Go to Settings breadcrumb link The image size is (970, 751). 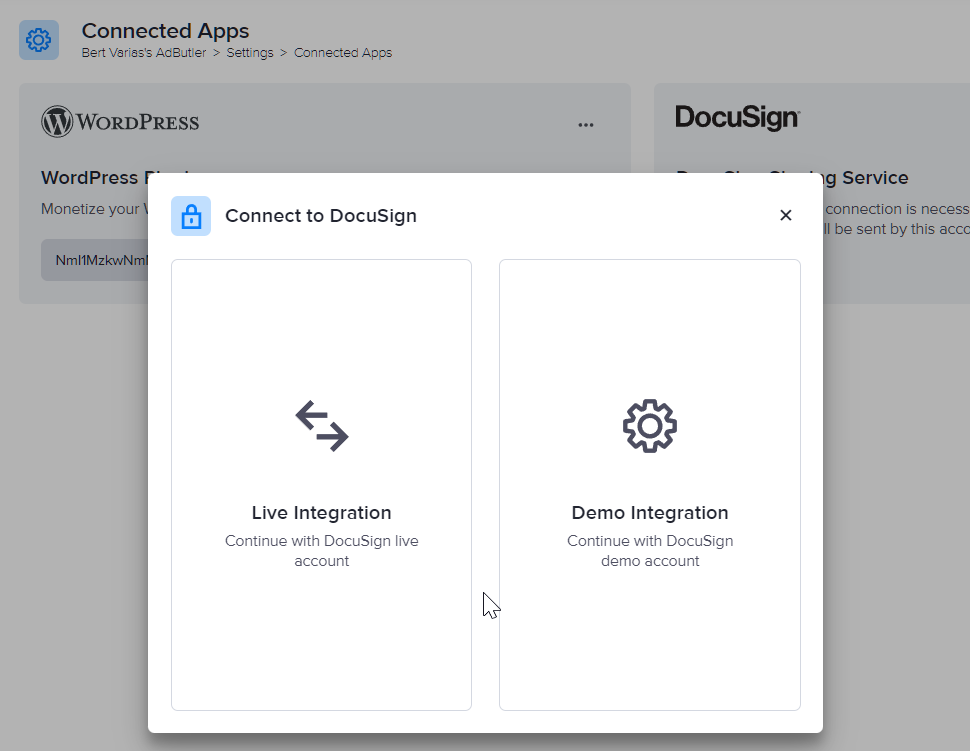point(250,53)
